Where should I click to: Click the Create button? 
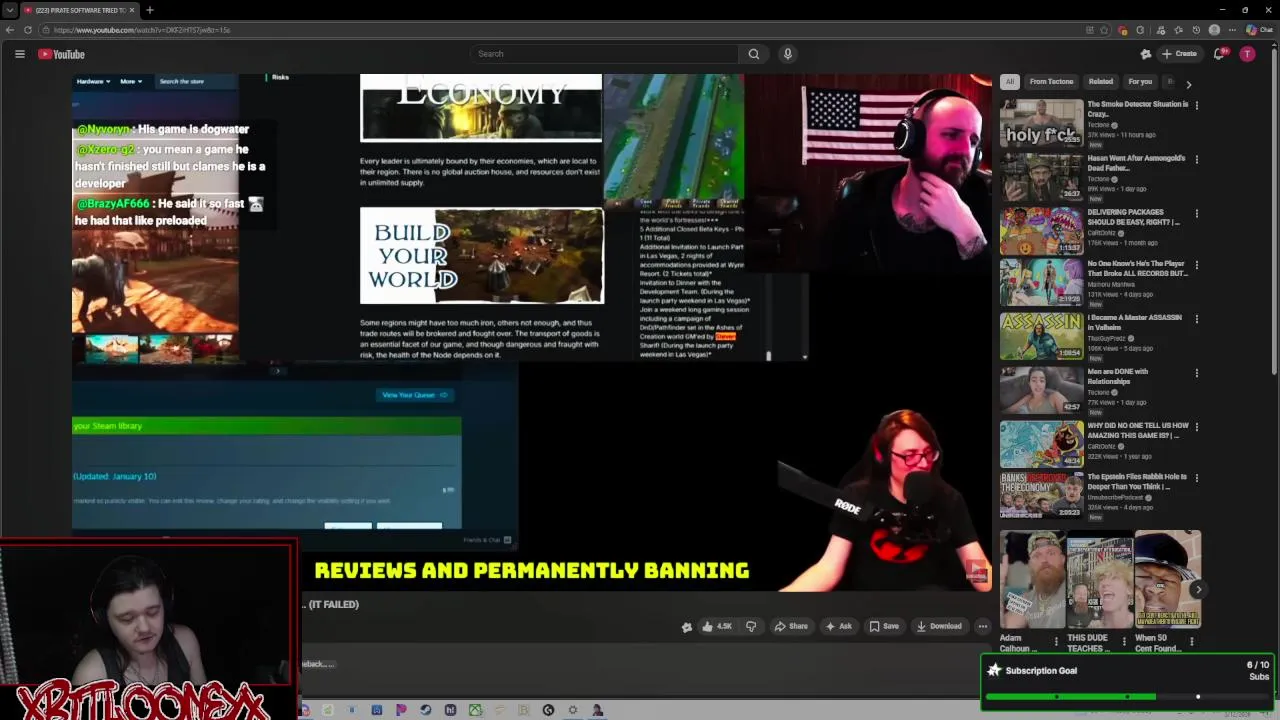(1178, 54)
